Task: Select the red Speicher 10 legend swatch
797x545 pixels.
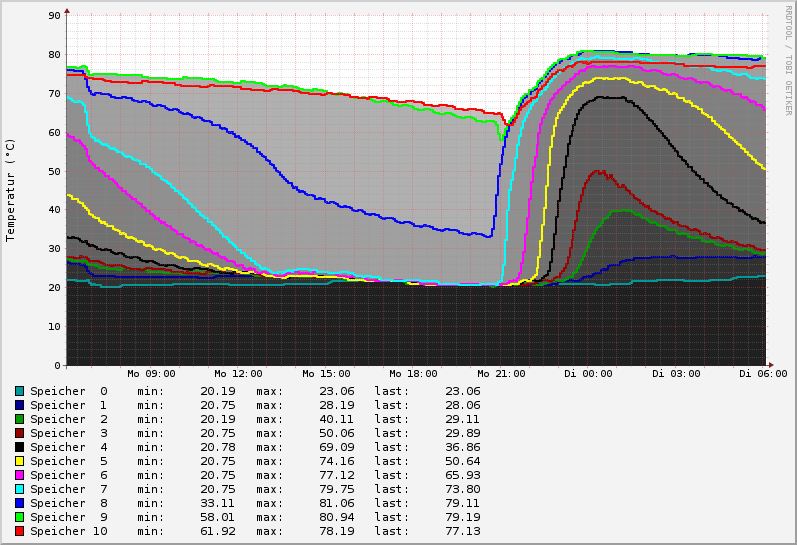Action: click(x=19, y=531)
